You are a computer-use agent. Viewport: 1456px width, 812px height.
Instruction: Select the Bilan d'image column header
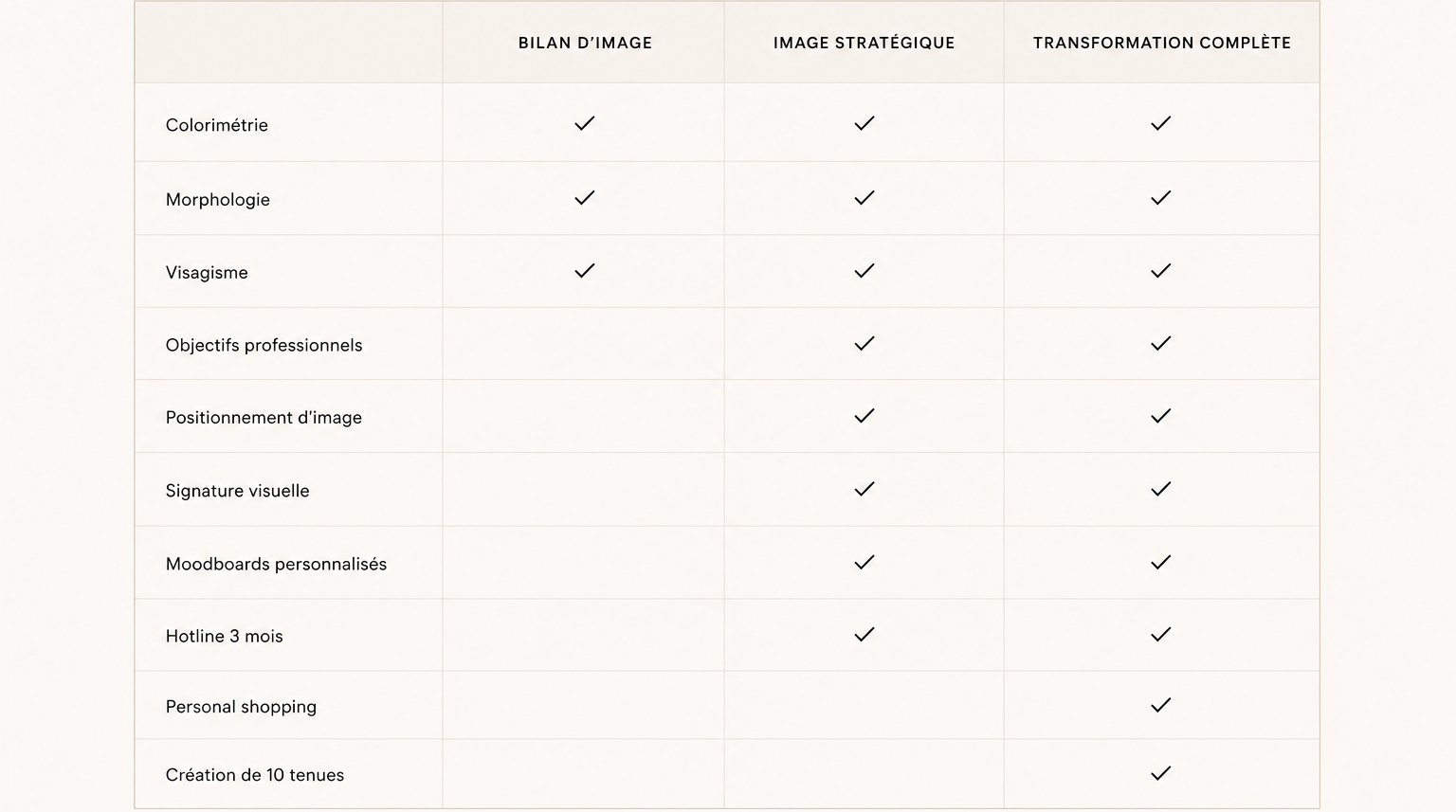[585, 43]
